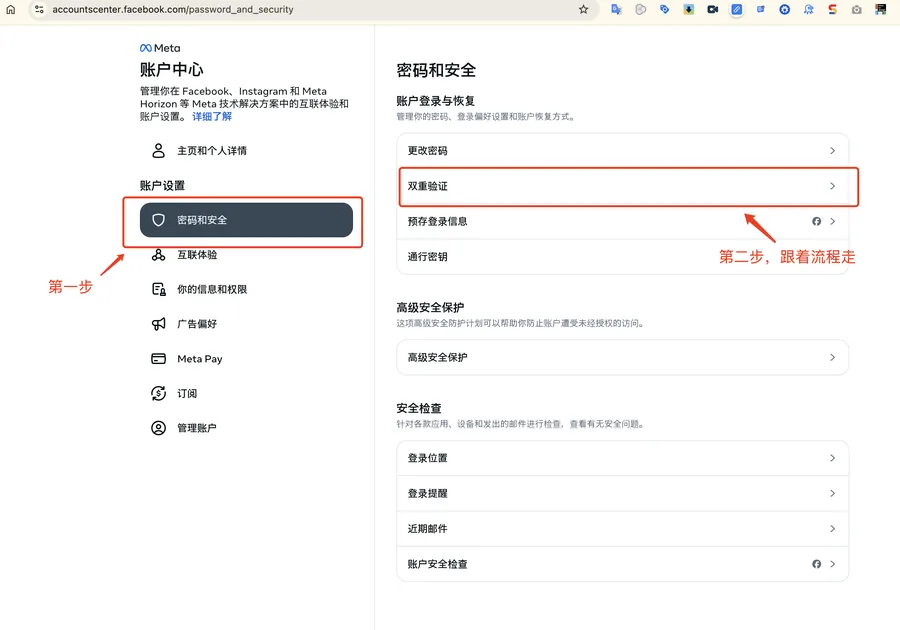Expand the 账户安全检查 chevron
Image resolution: width=900 pixels, height=630 pixels.
(x=832, y=564)
